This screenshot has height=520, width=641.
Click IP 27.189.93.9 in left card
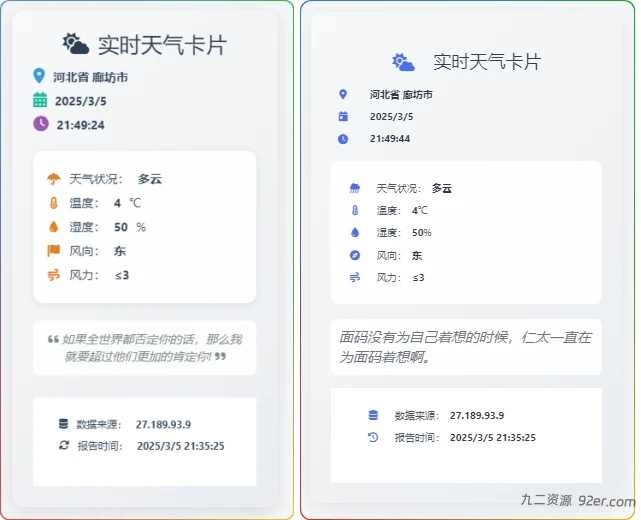coord(164,424)
